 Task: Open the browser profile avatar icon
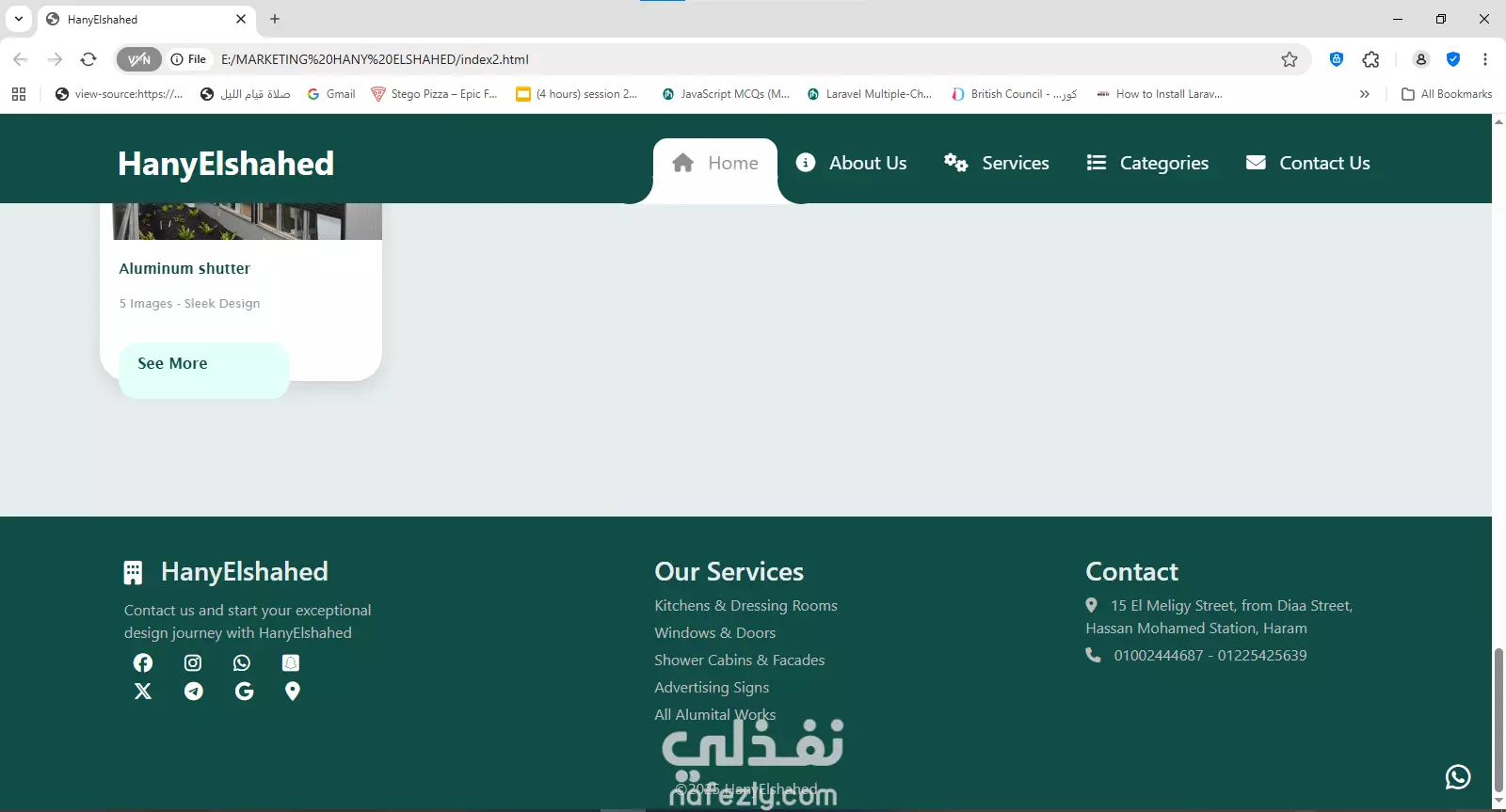coord(1421,59)
